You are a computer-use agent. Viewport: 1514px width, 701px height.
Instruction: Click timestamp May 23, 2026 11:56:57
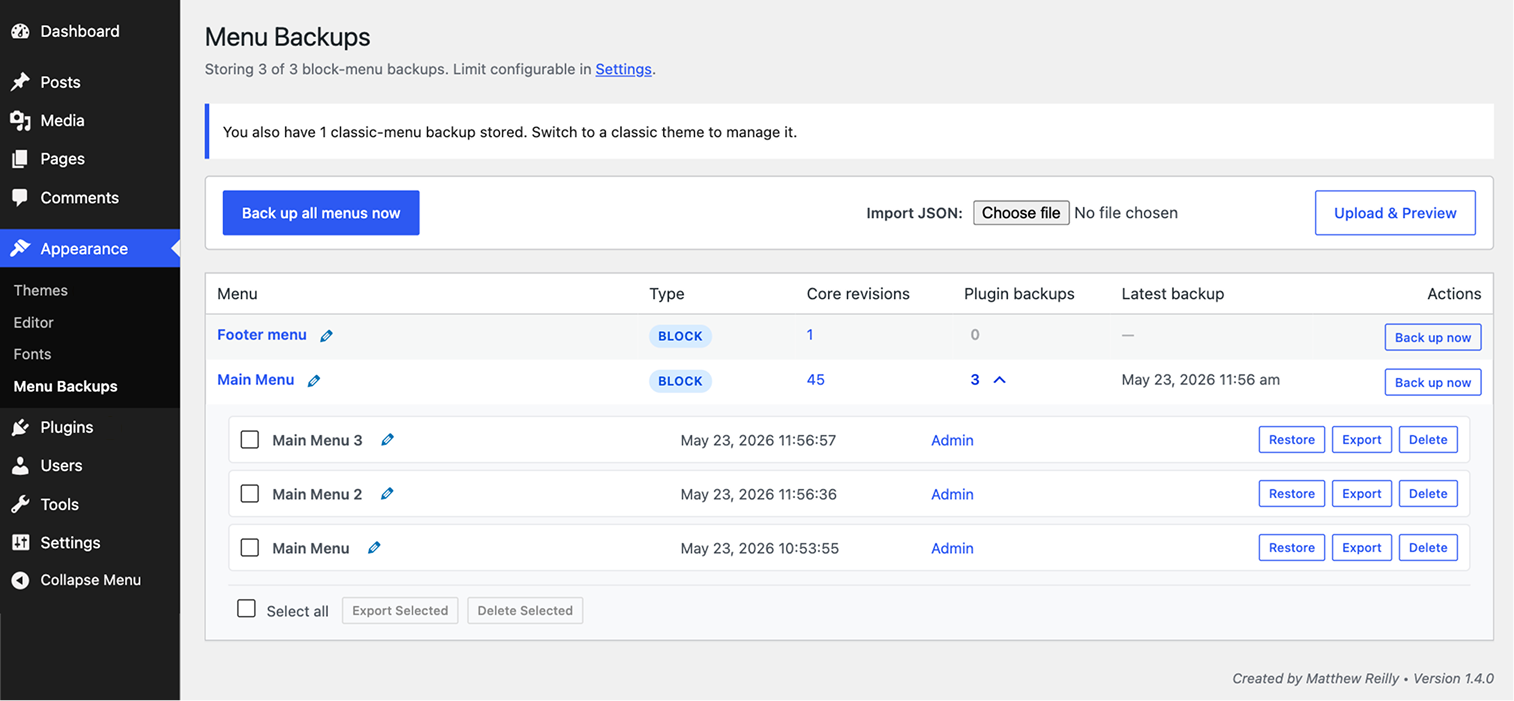coord(758,440)
